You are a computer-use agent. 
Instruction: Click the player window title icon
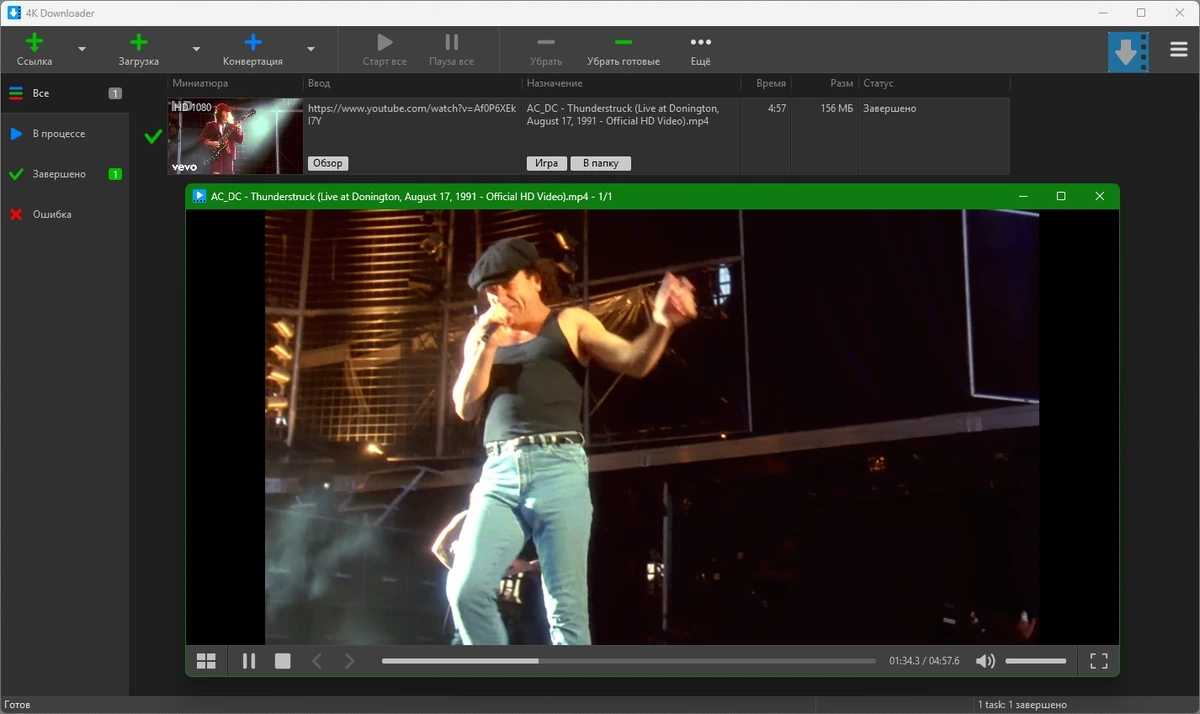click(x=199, y=196)
